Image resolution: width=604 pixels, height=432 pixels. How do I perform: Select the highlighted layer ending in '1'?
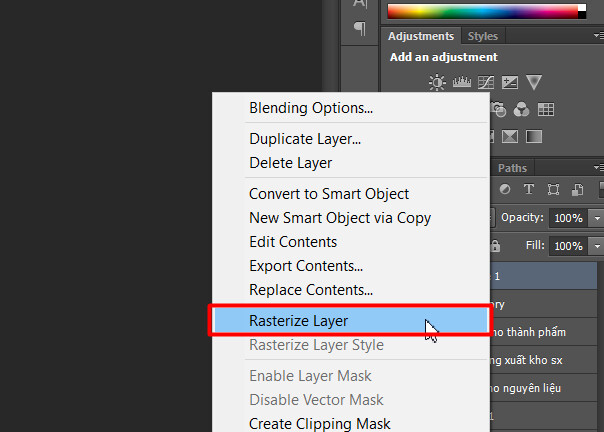[x=544, y=276]
